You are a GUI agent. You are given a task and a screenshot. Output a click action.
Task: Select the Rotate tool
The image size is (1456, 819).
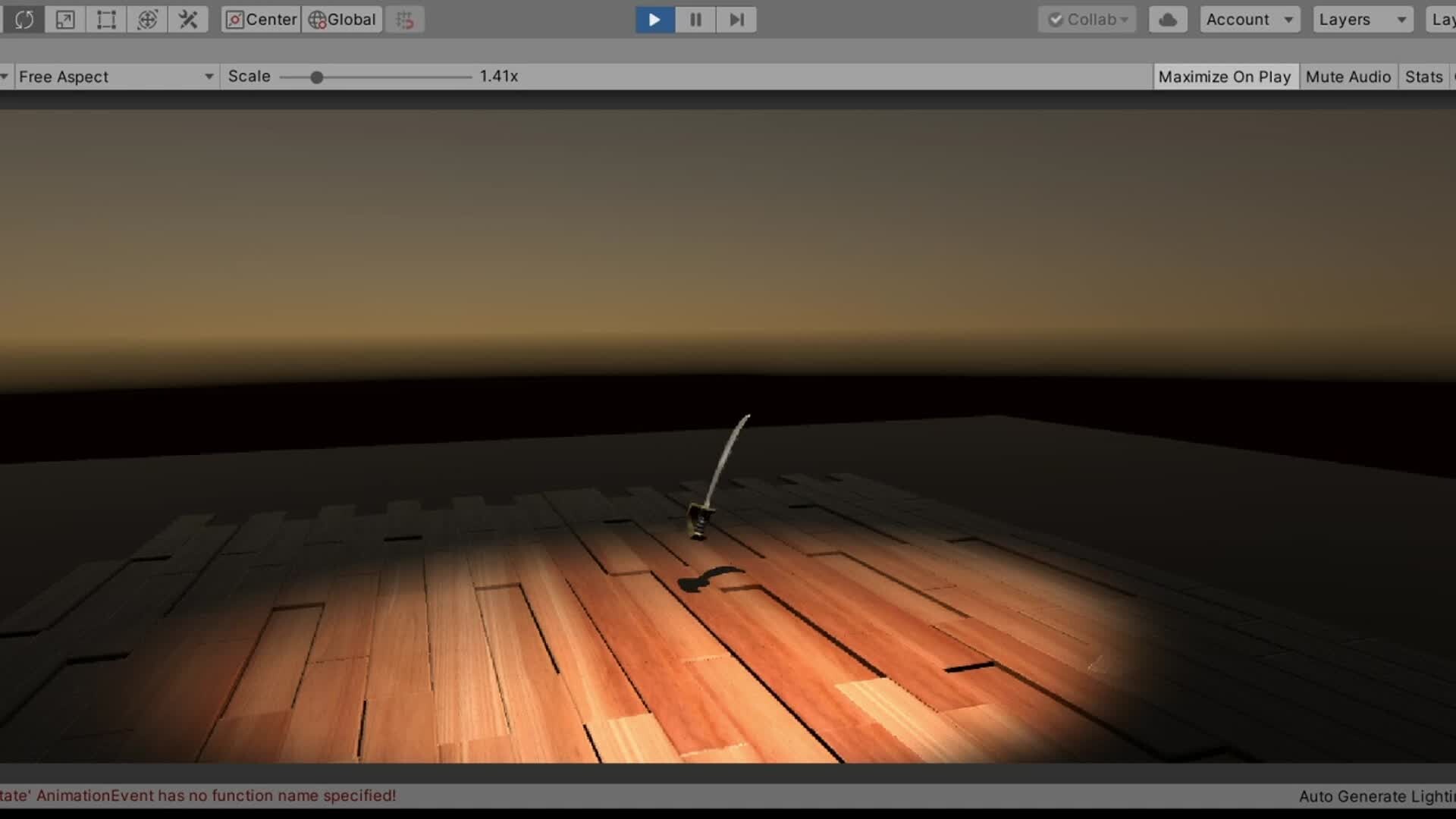click(24, 20)
